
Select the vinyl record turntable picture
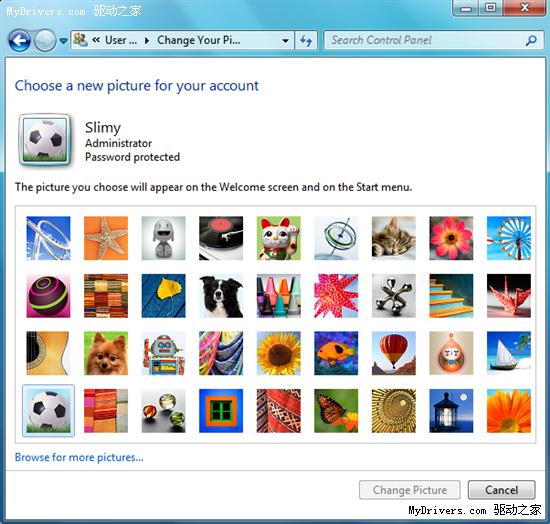pos(221,238)
